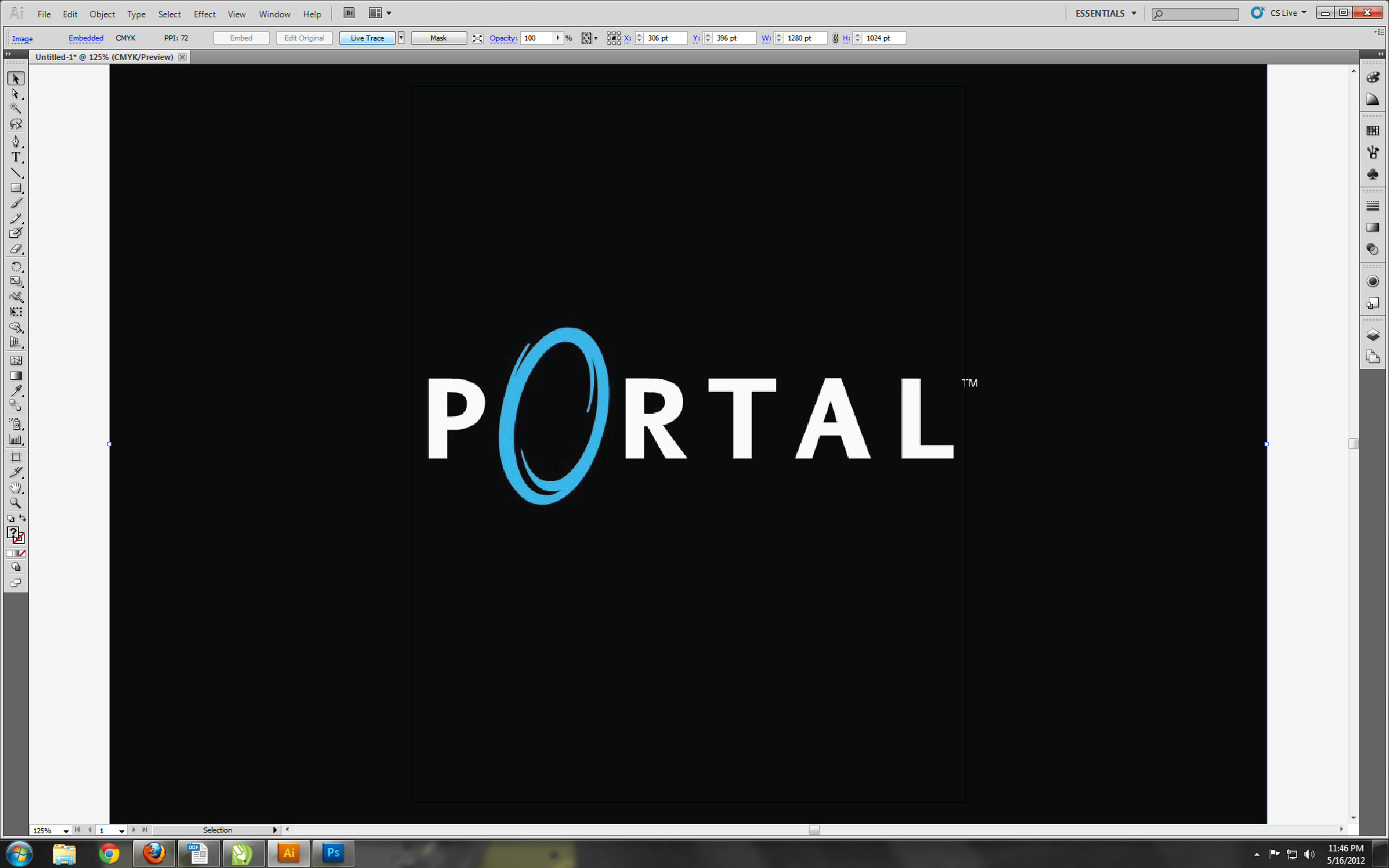
Task: Open the Stroke panel
Action: tap(1372, 206)
